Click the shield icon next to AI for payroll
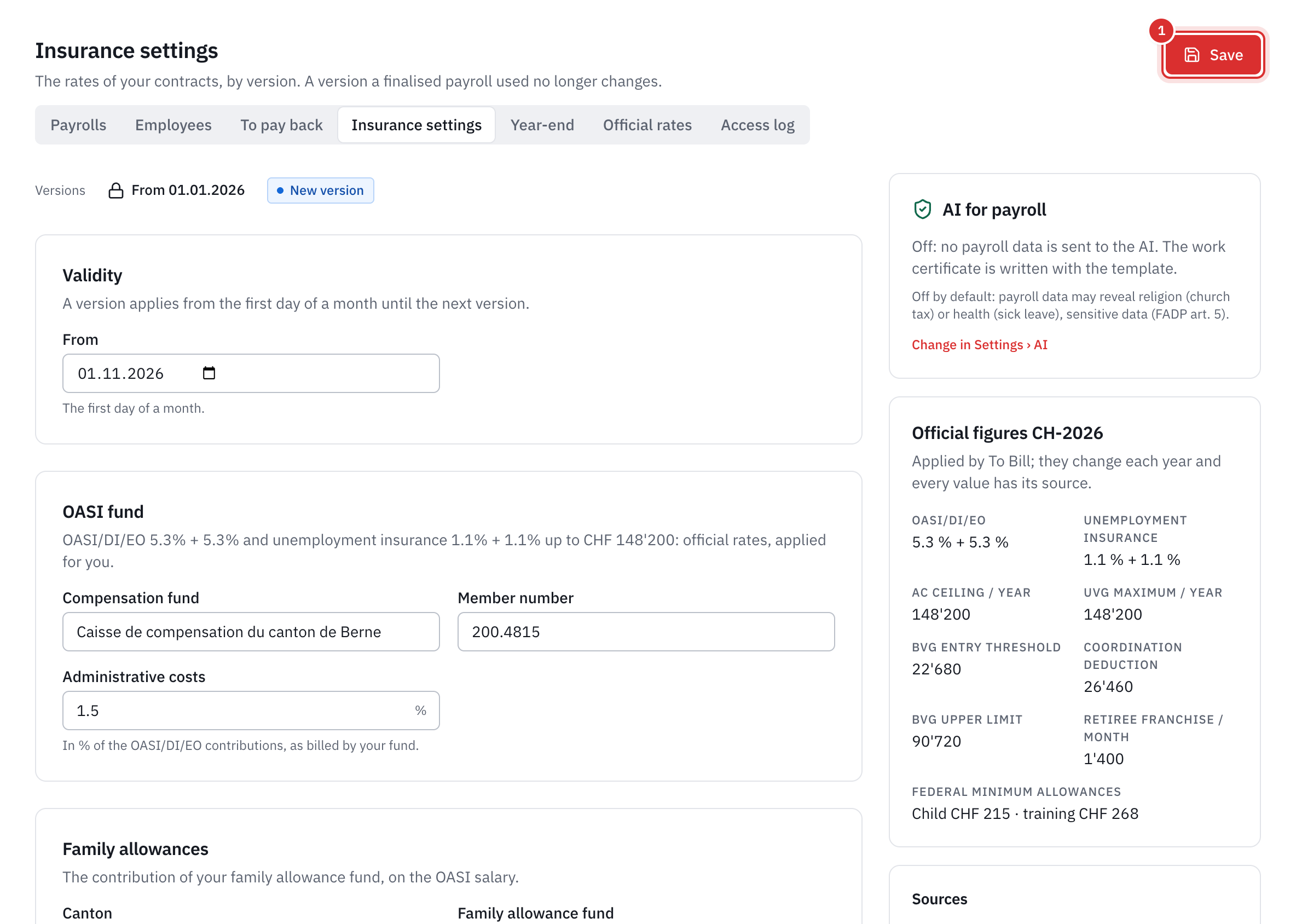 922,210
